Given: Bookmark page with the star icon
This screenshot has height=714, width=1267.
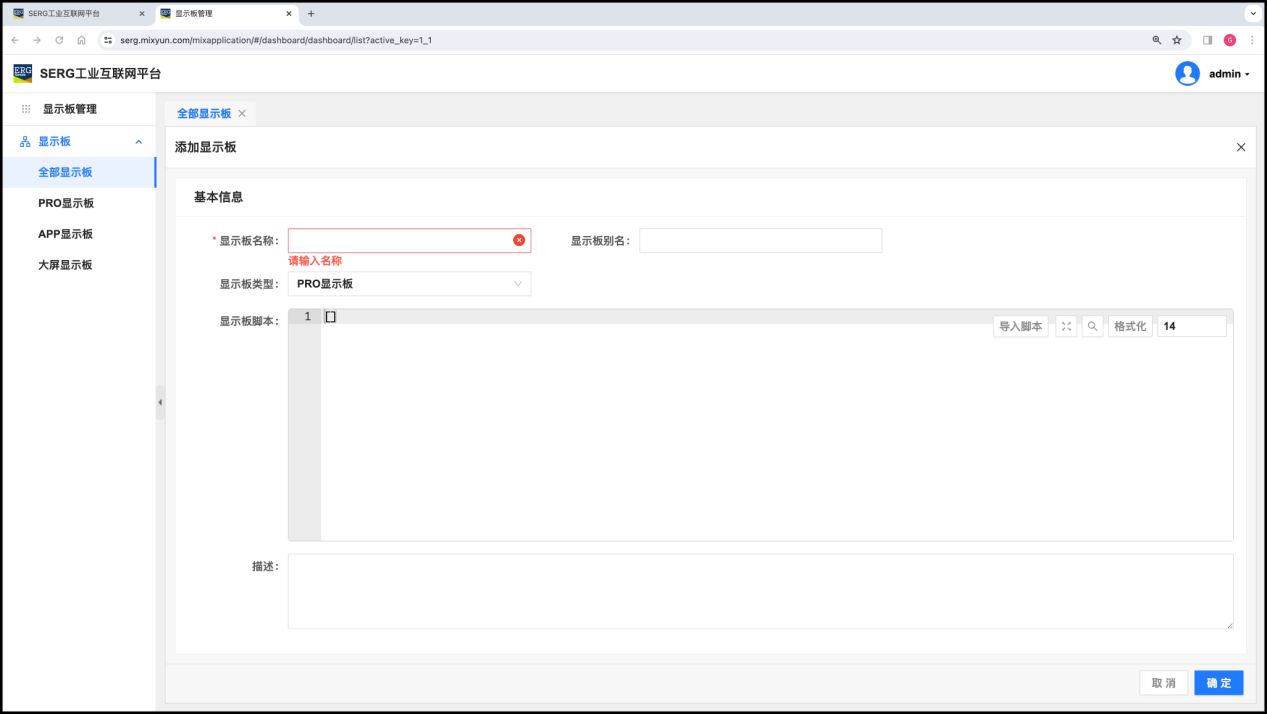Looking at the screenshot, I should (1177, 40).
